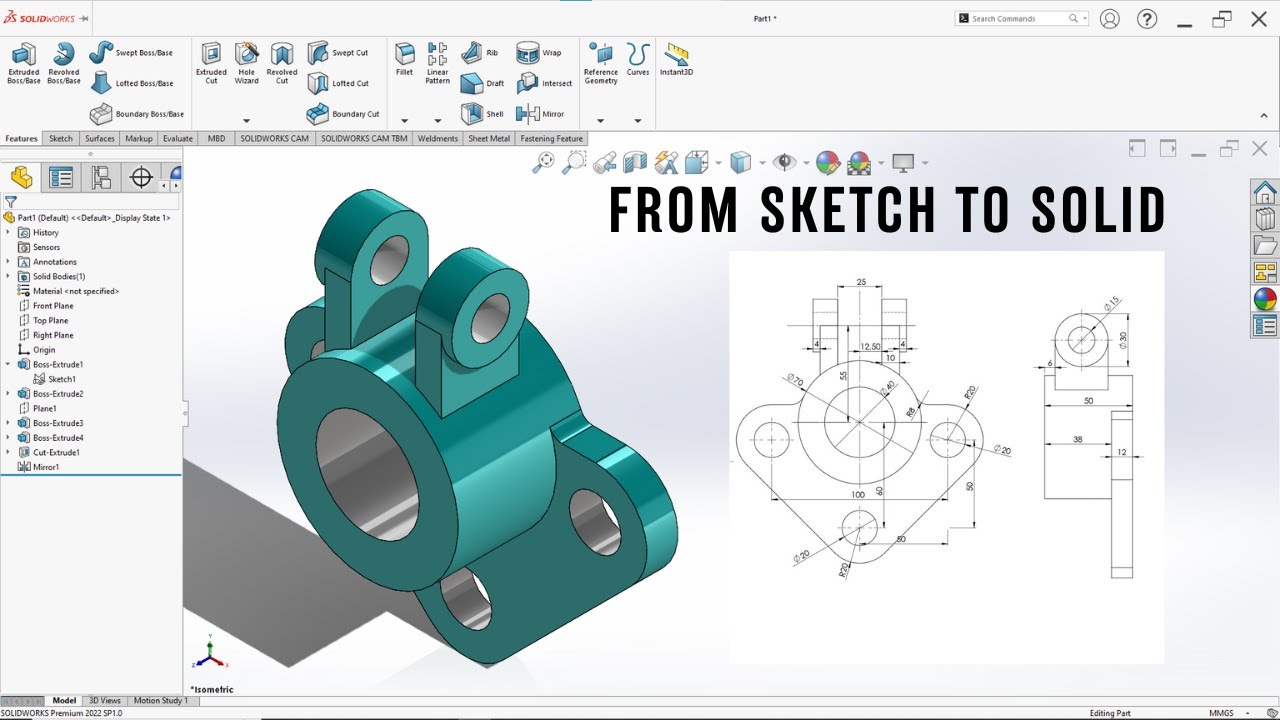Open the Reference Geometry dropdown arrow
The height and width of the screenshot is (720, 1280).
601,121
